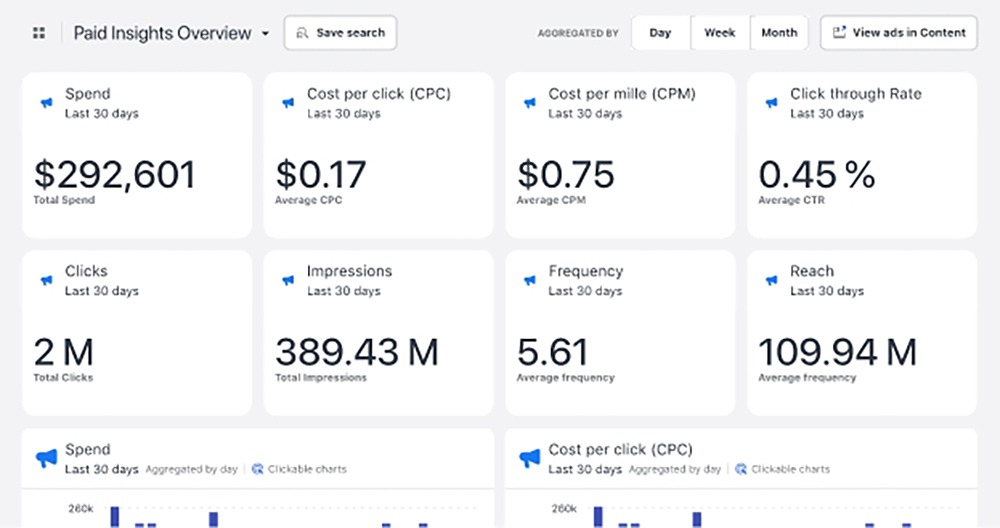
Task: Click the Save search button
Action: pyautogui.click(x=340, y=33)
